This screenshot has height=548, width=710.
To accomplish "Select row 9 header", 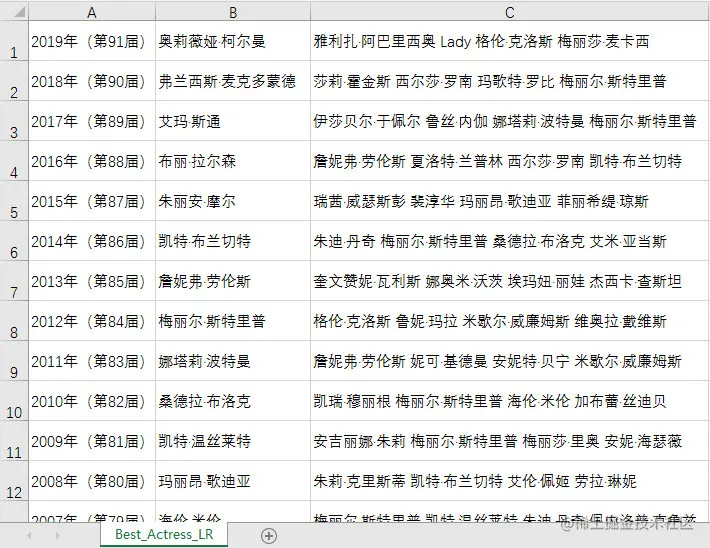I will coord(14,361).
